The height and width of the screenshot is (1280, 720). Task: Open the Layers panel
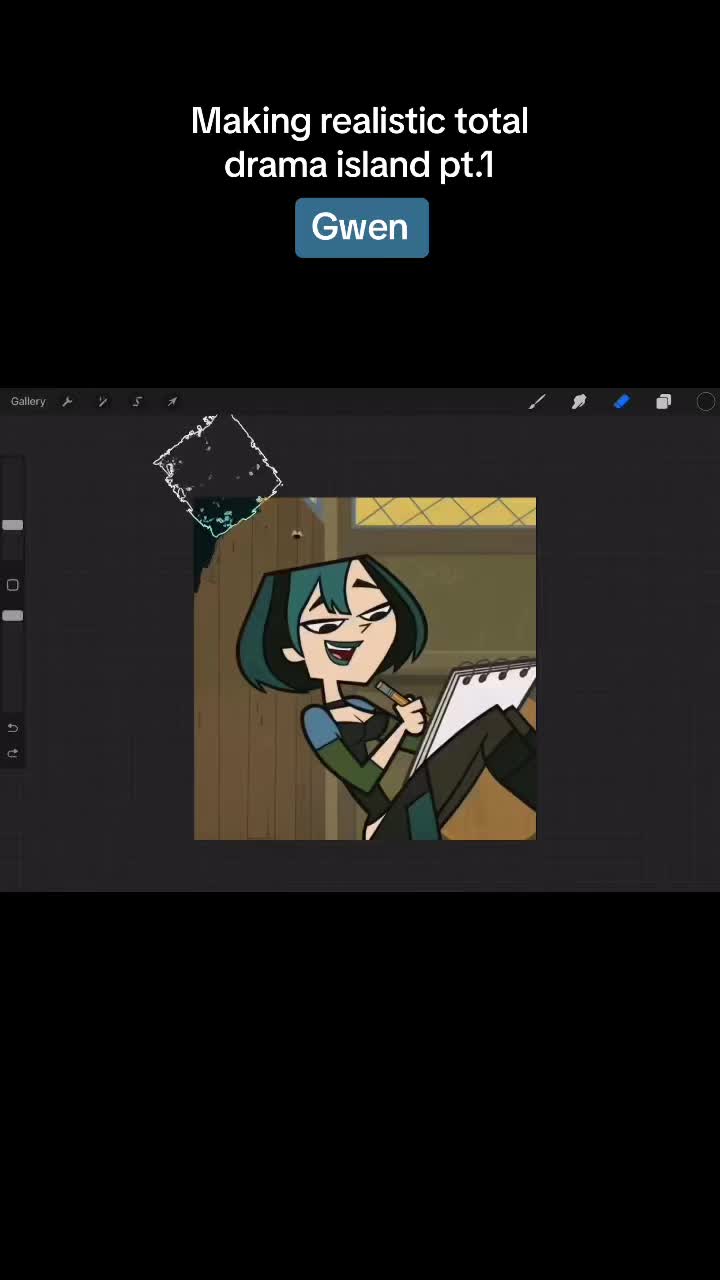coord(663,402)
